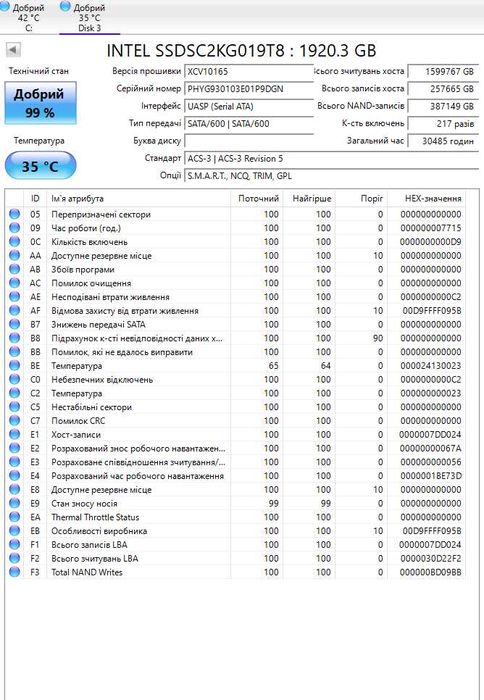Select the Total NAND Writes attribute name
Viewport: 484px width, 700px height.
tap(87, 572)
